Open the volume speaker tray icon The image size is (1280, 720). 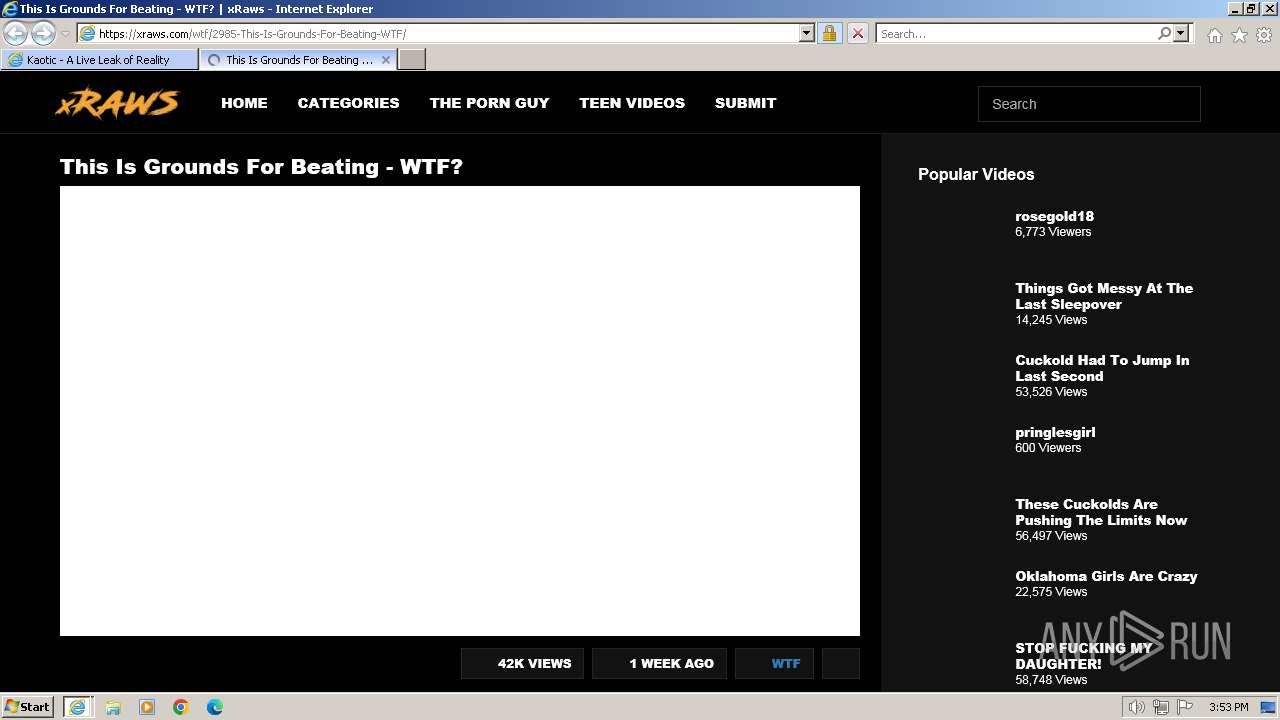pos(1137,707)
